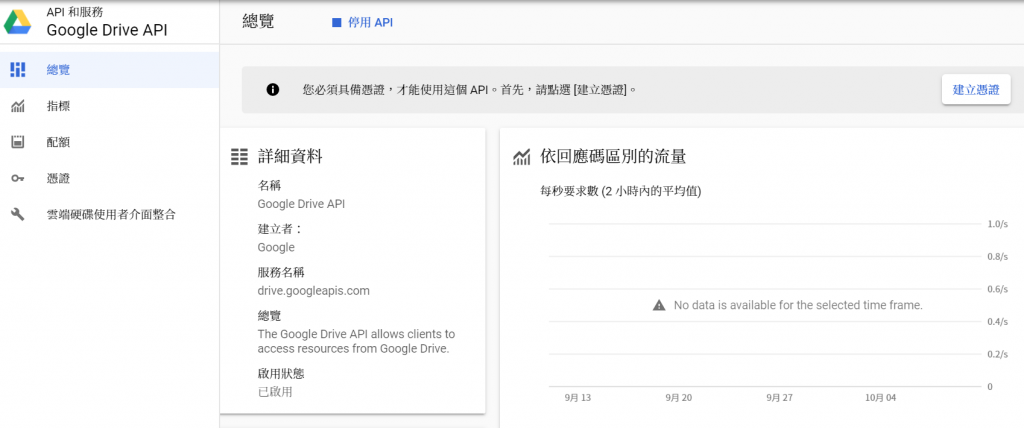The width and height of the screenshot is (1024, 428).
Task: Click the API 和服務 header text
Action: click(x=74, y=12)
